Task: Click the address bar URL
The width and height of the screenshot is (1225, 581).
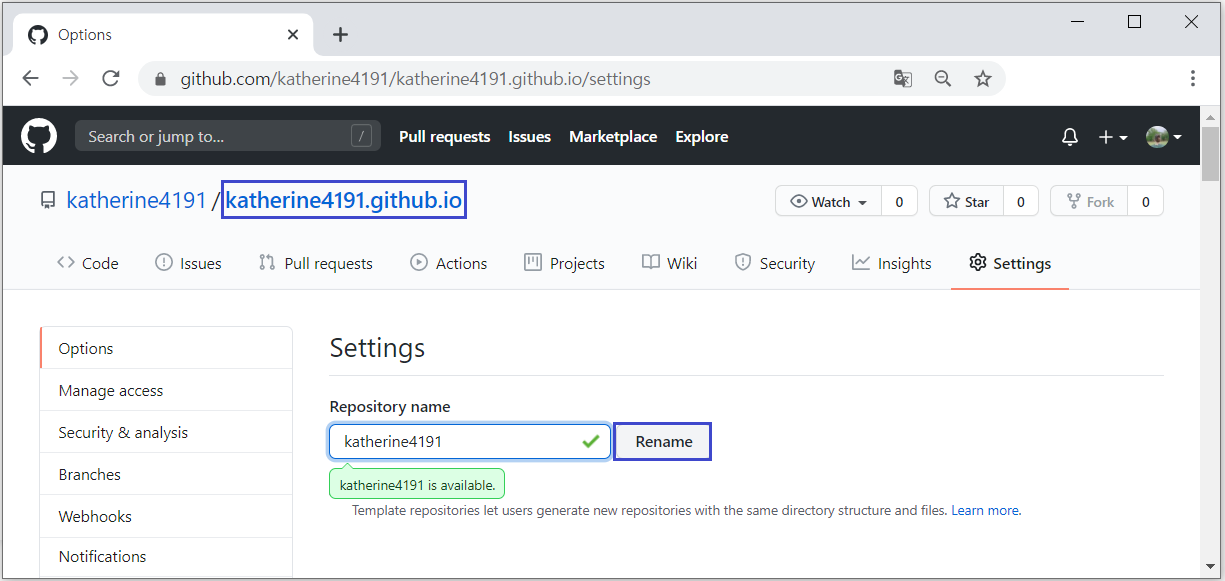Action: (415, 79)
